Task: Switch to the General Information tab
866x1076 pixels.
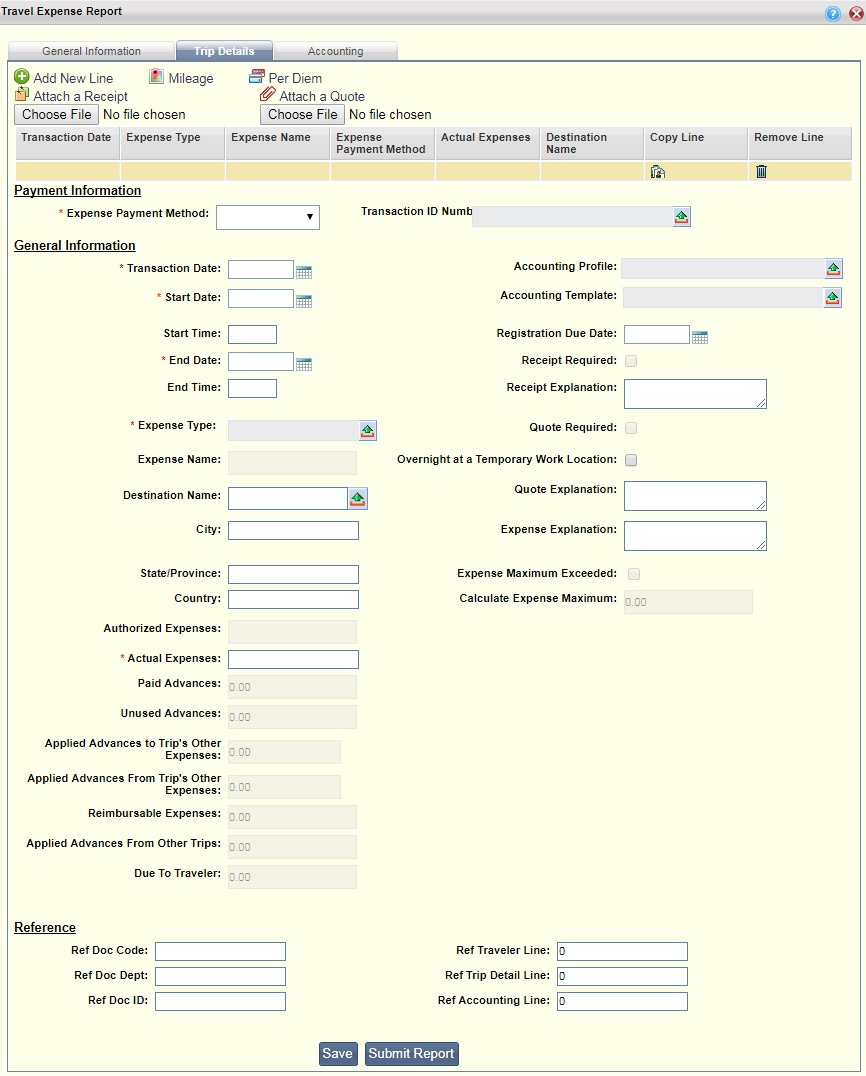Action: pos(91,51)
